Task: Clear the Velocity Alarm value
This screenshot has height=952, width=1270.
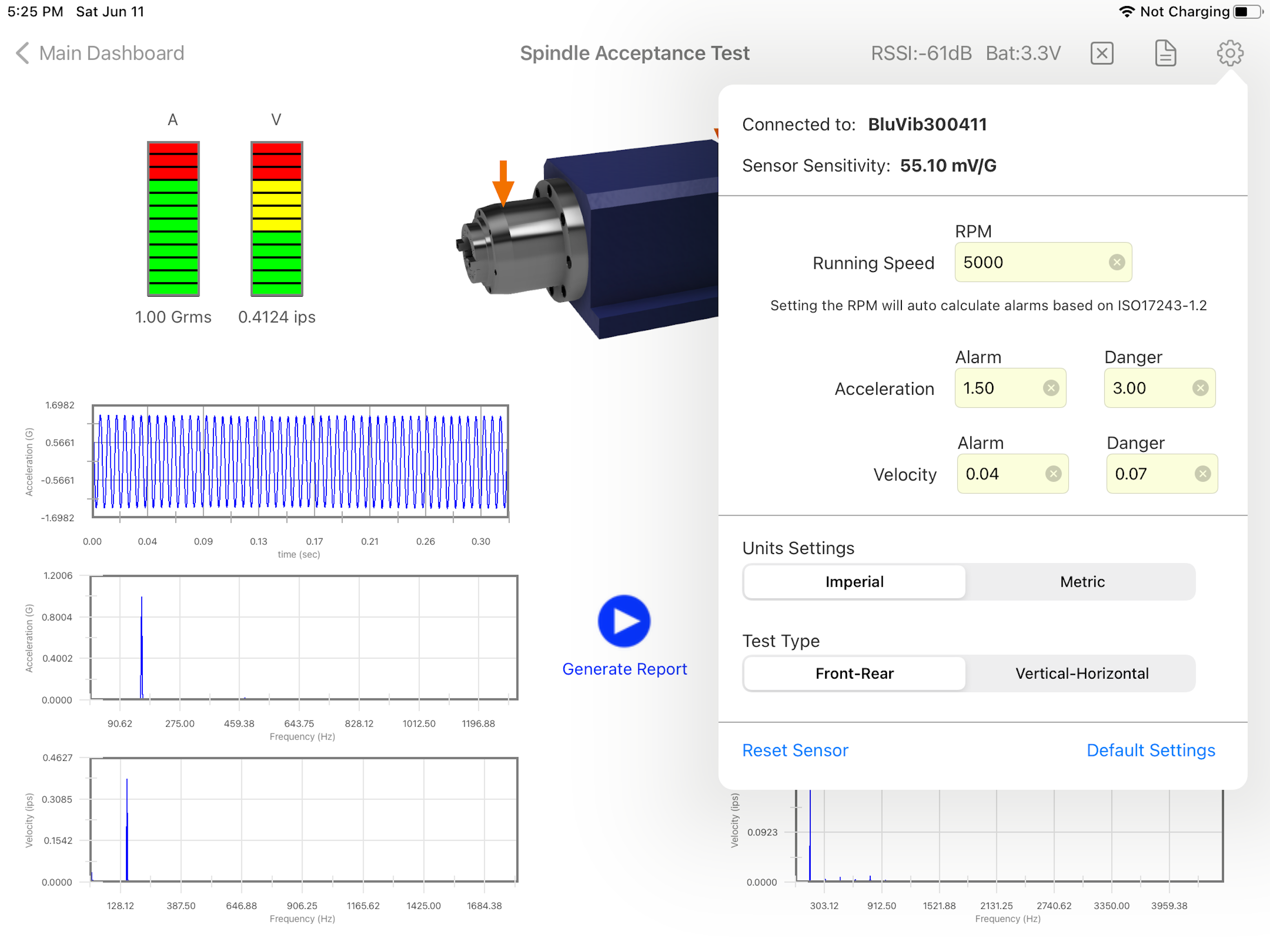Action: click(1052, 474)
